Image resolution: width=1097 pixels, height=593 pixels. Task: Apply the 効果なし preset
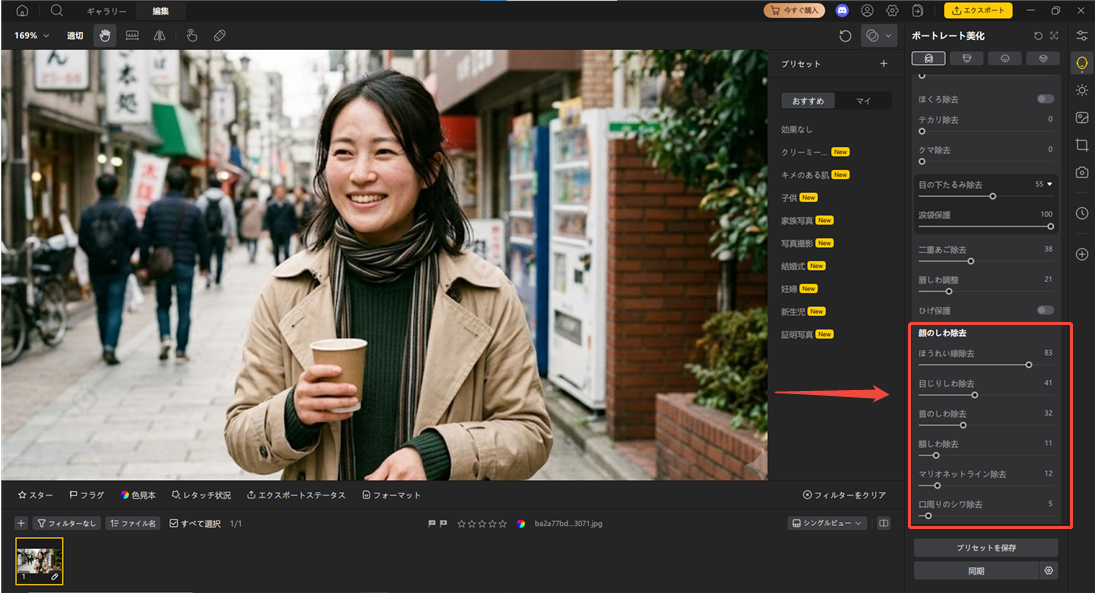tap(797, 129)
